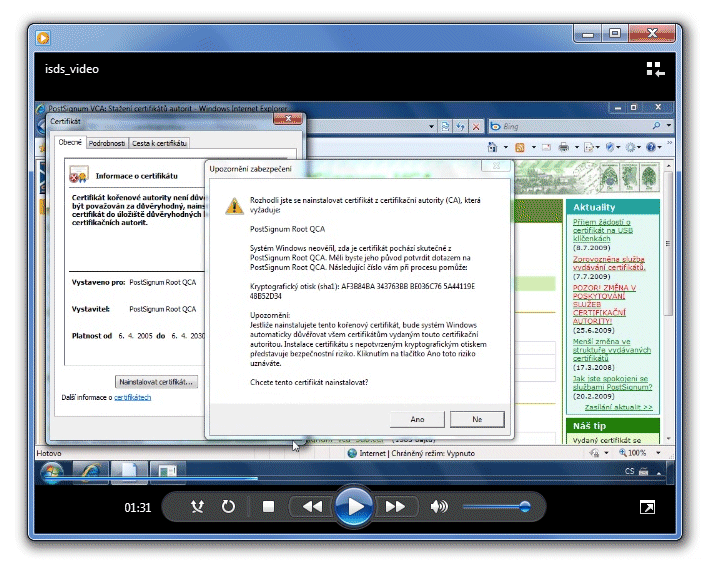
Task: Open the Obecné tab
Action: tap(70, 142)
